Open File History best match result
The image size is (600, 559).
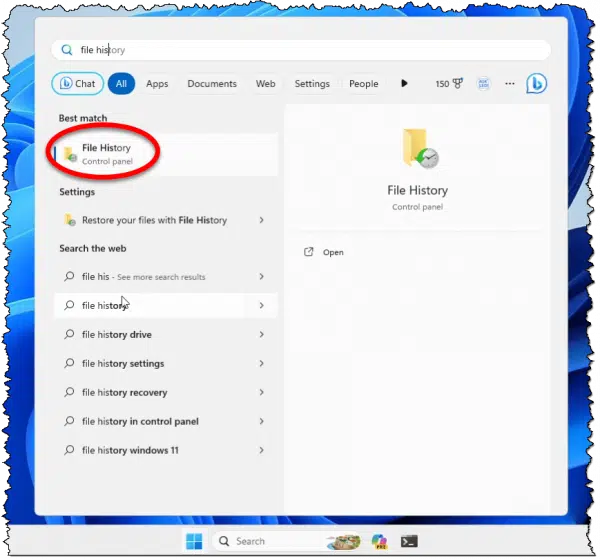(x=166, y=154)
